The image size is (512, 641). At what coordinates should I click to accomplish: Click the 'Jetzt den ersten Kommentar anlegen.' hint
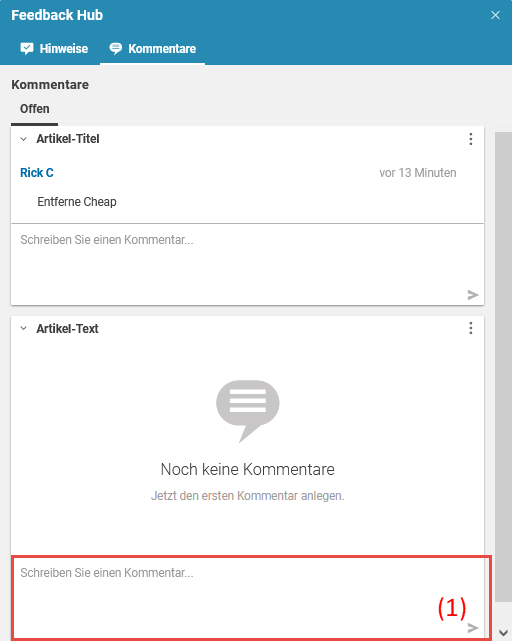pyautogui.click(x=247, y=496)
